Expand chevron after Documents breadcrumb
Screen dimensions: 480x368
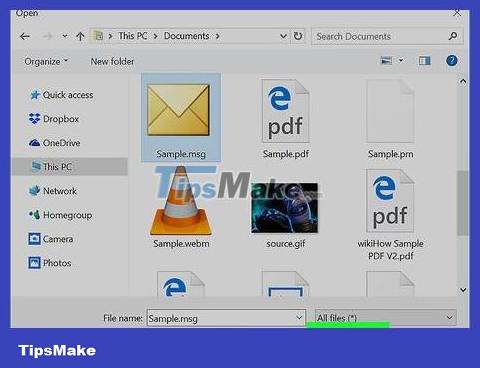pyautogui.click(x=218, y=36)
